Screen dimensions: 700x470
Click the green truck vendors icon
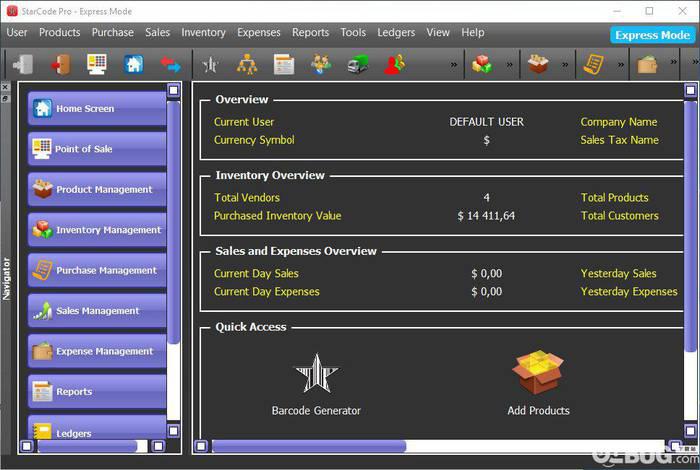tap(358, 64)
